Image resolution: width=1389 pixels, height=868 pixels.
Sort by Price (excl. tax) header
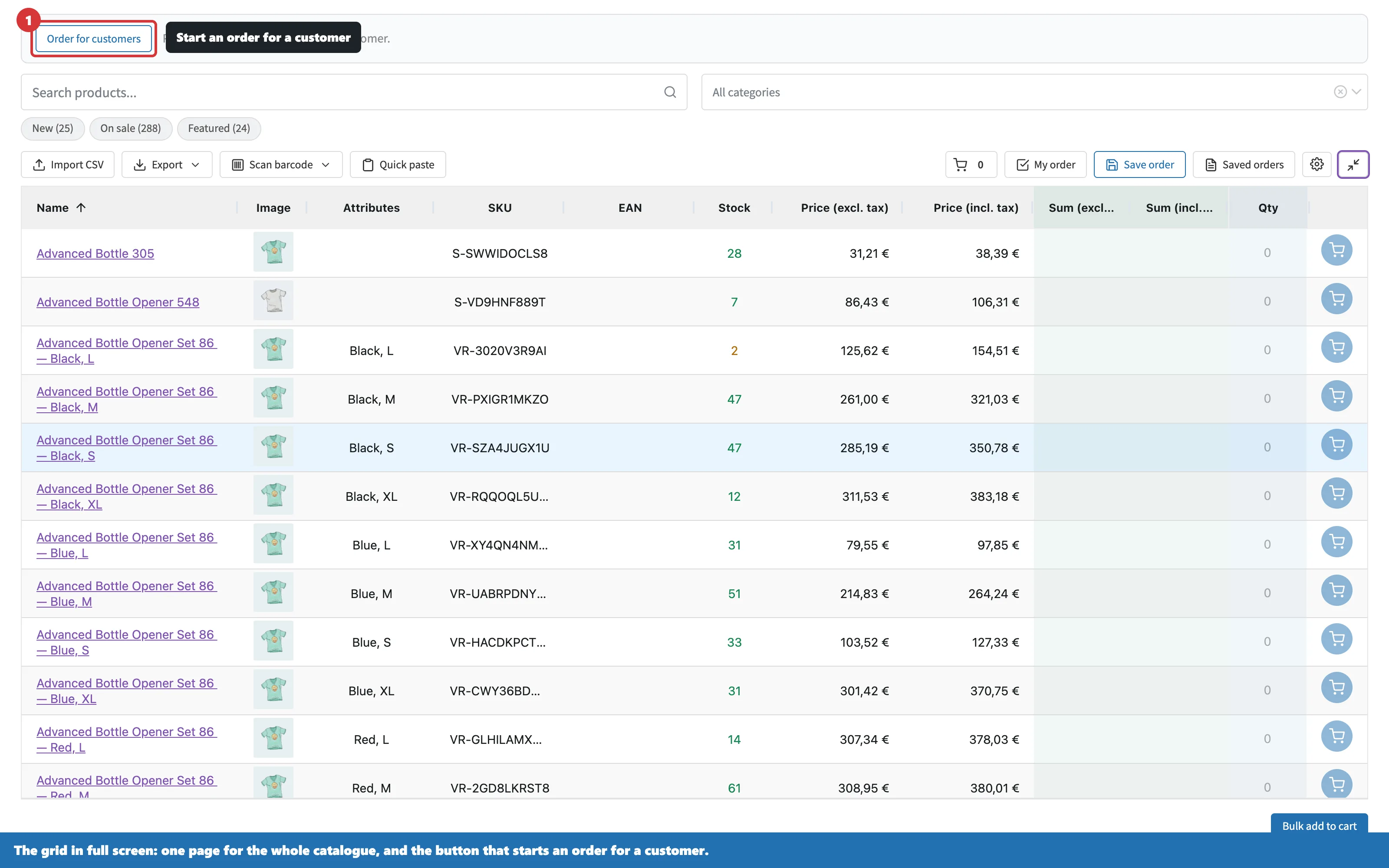[x=844, y=208]
